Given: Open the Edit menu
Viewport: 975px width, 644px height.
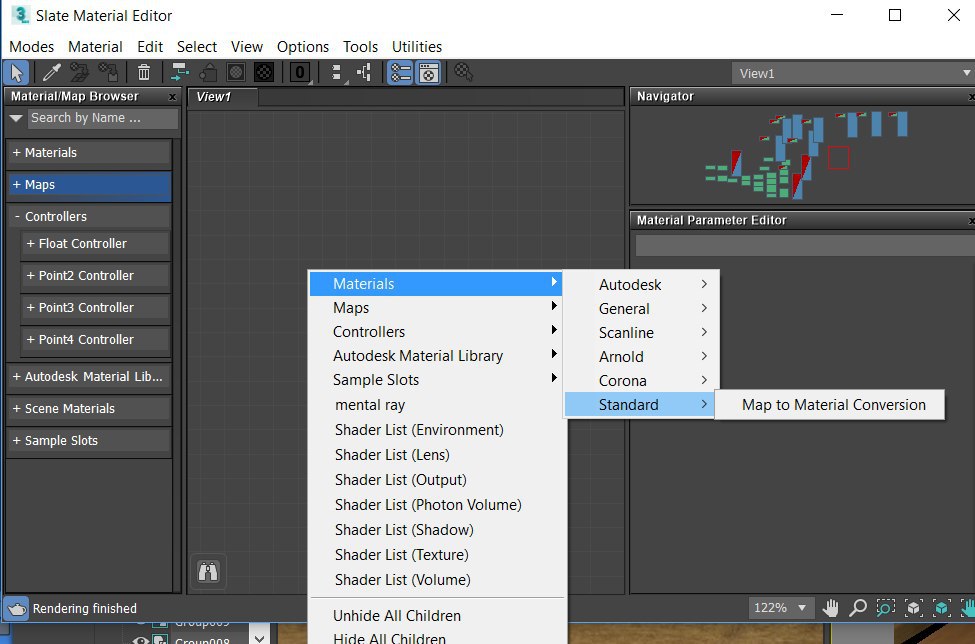Looking at the screenshot, I should 150,47.
